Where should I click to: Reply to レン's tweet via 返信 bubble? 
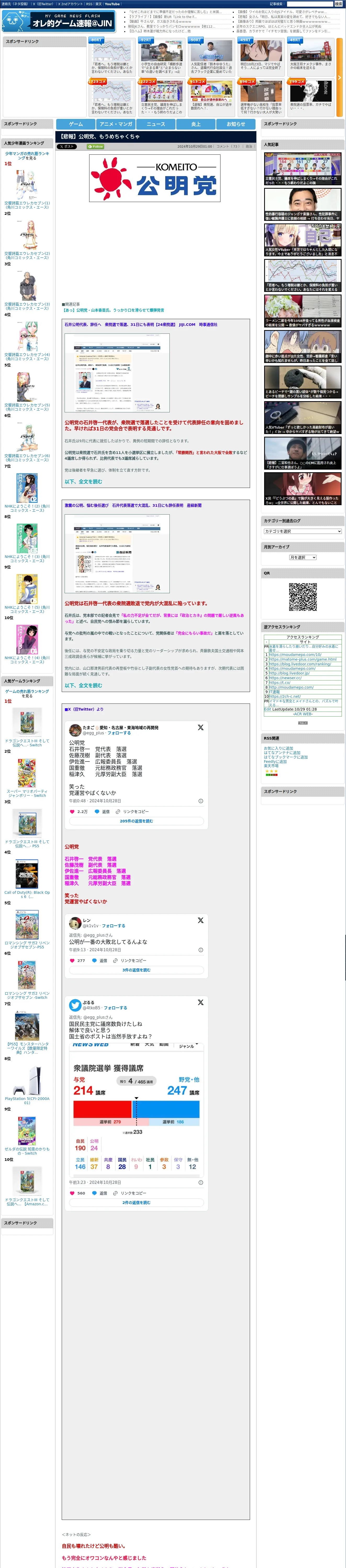click(100, 960)
